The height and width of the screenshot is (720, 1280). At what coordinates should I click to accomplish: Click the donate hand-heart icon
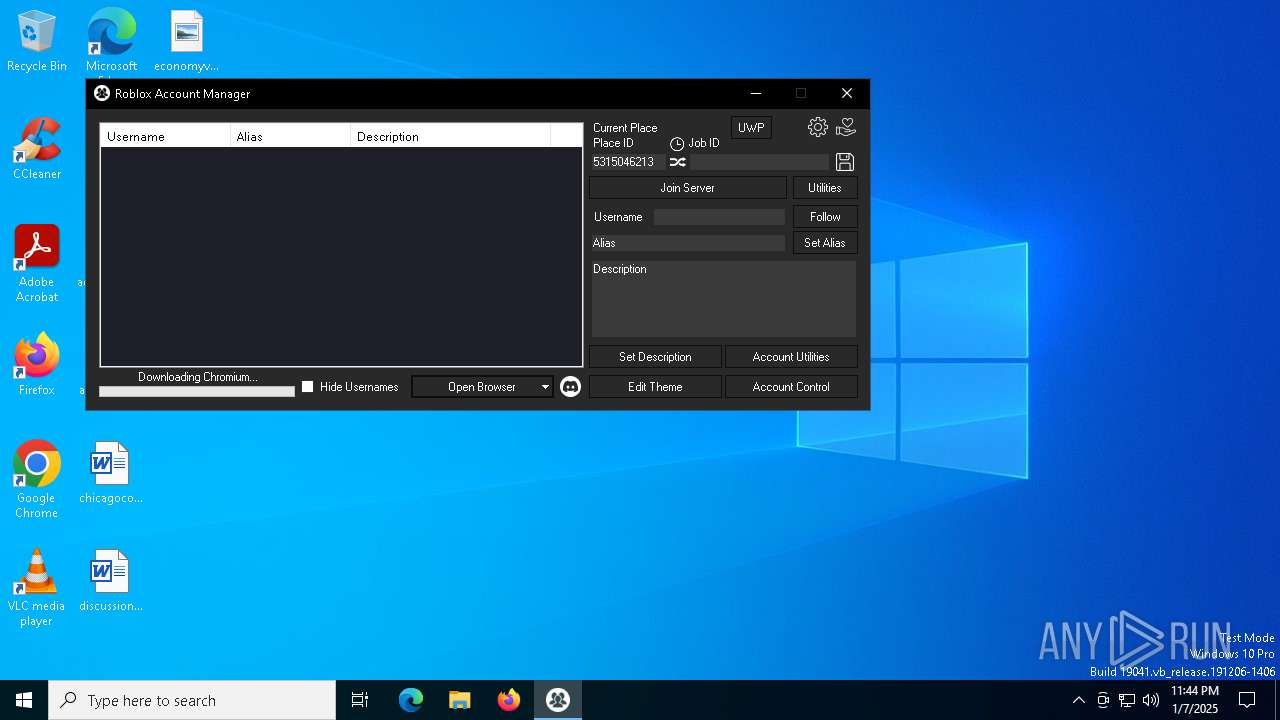(846, 127)
